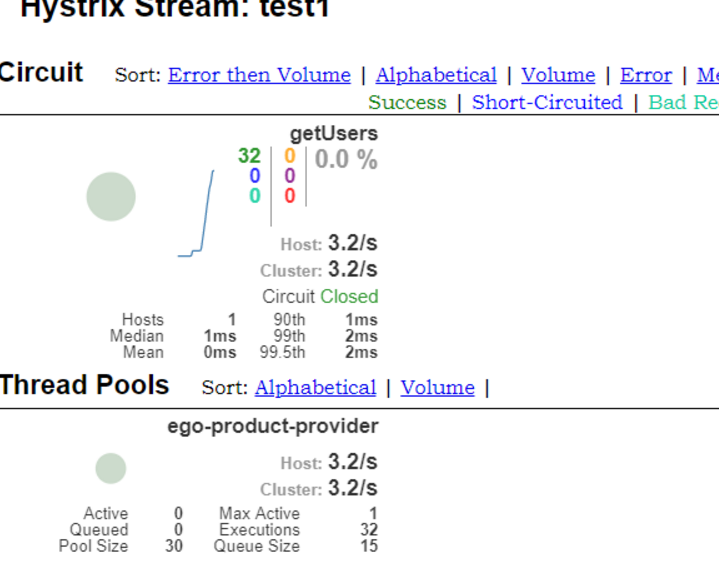Click the getUsers request rate sparkline graph
The width and height of the screenshot is (719, 569).
coord(197,215)
